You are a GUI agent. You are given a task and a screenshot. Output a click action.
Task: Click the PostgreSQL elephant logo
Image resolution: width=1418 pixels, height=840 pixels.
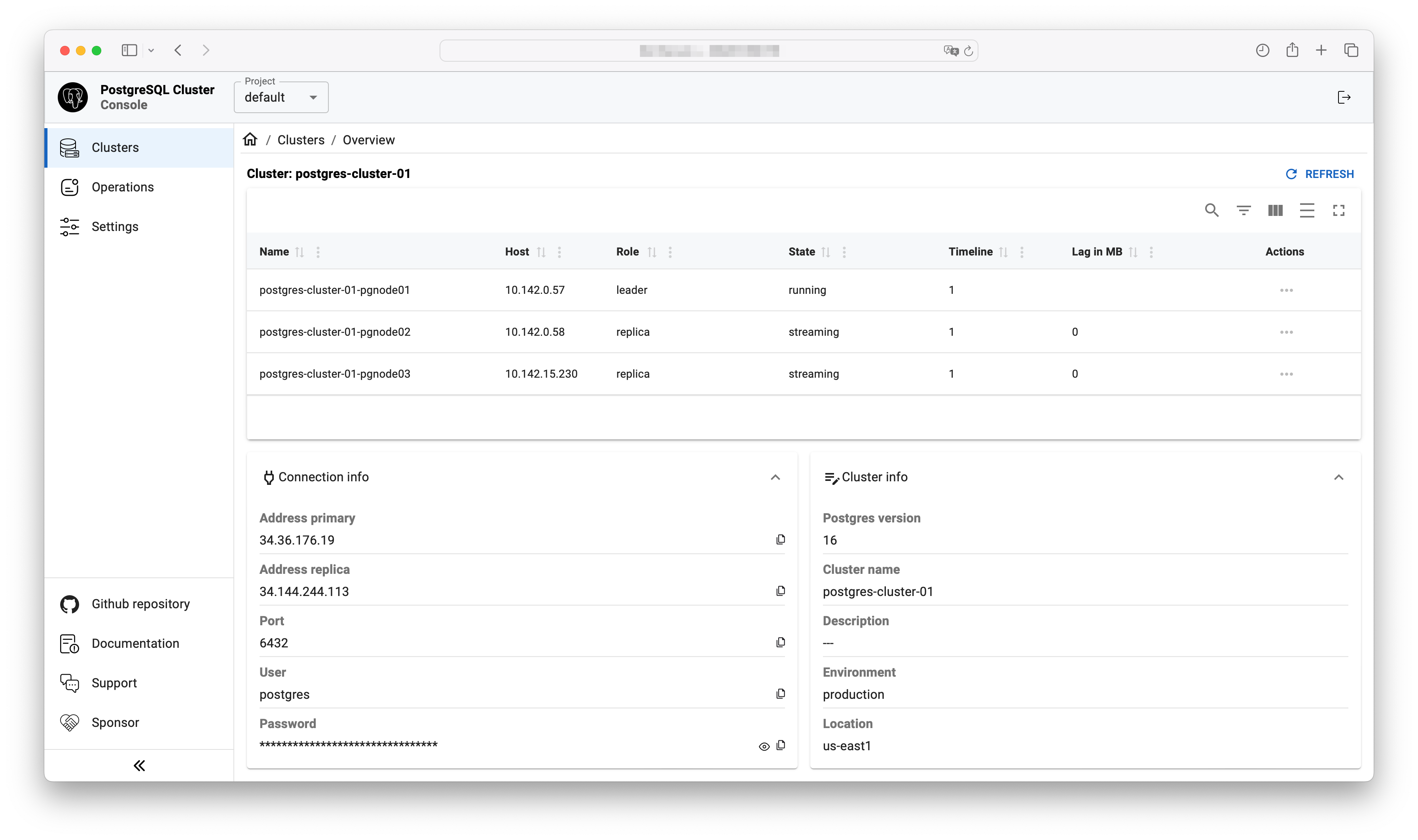(72, 97)
